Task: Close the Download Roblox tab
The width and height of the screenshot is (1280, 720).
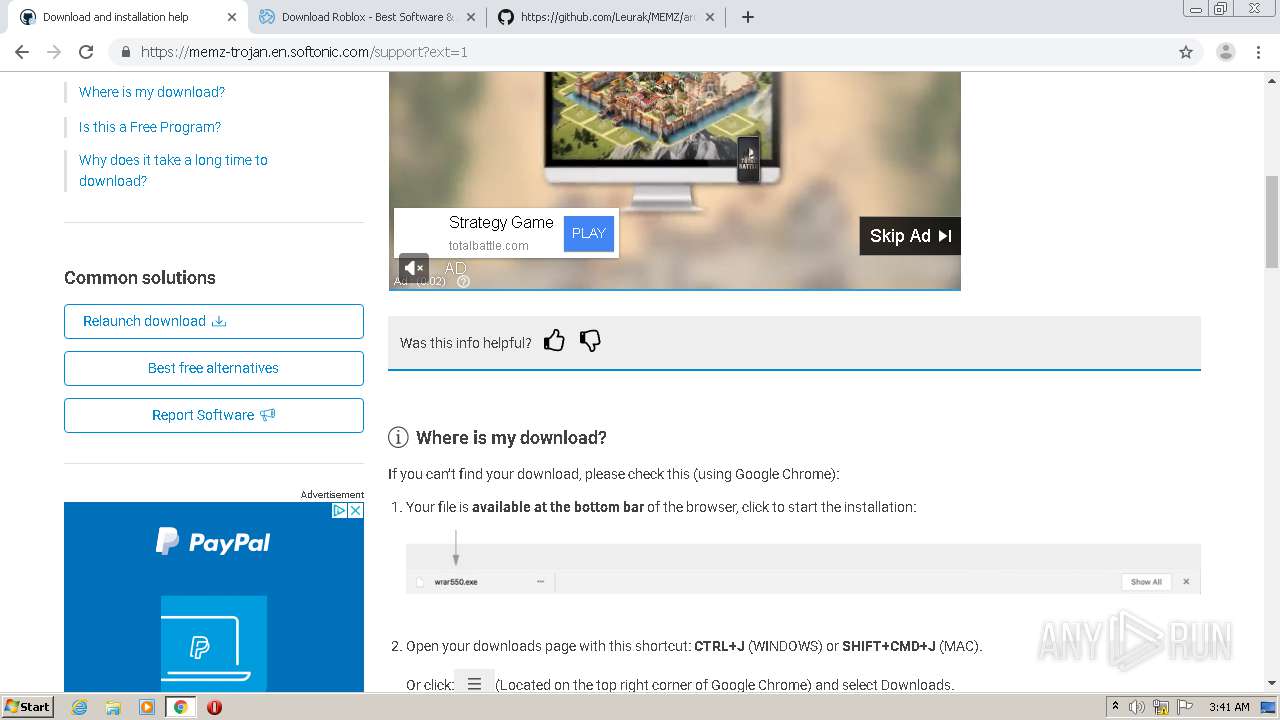Action: click(x=470, y=17)
